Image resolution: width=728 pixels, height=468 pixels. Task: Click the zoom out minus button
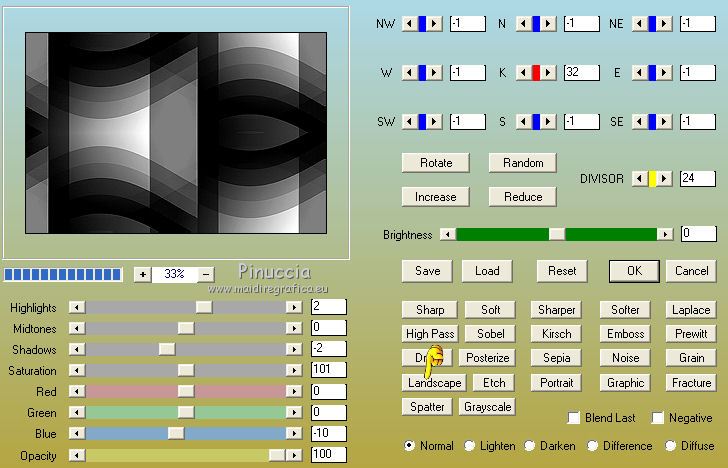pos(206,274)
